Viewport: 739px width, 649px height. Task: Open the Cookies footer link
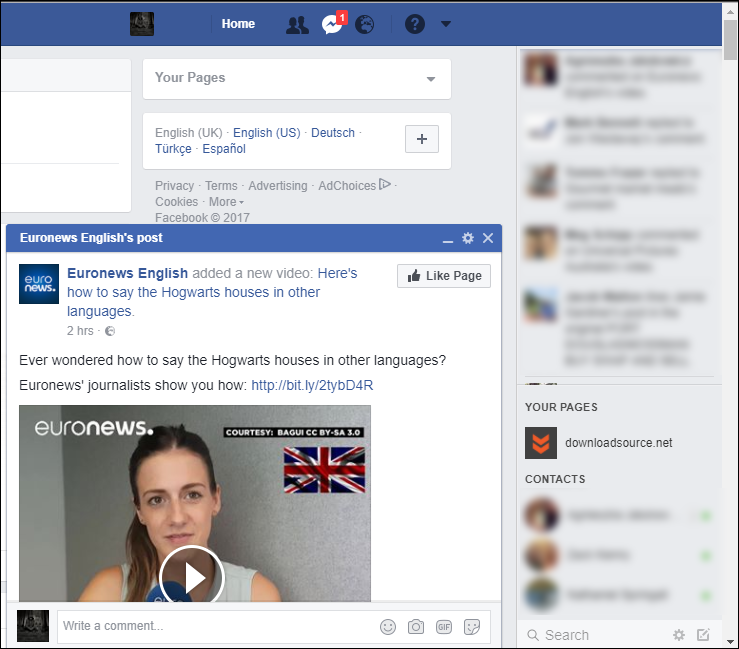(177, 202)
